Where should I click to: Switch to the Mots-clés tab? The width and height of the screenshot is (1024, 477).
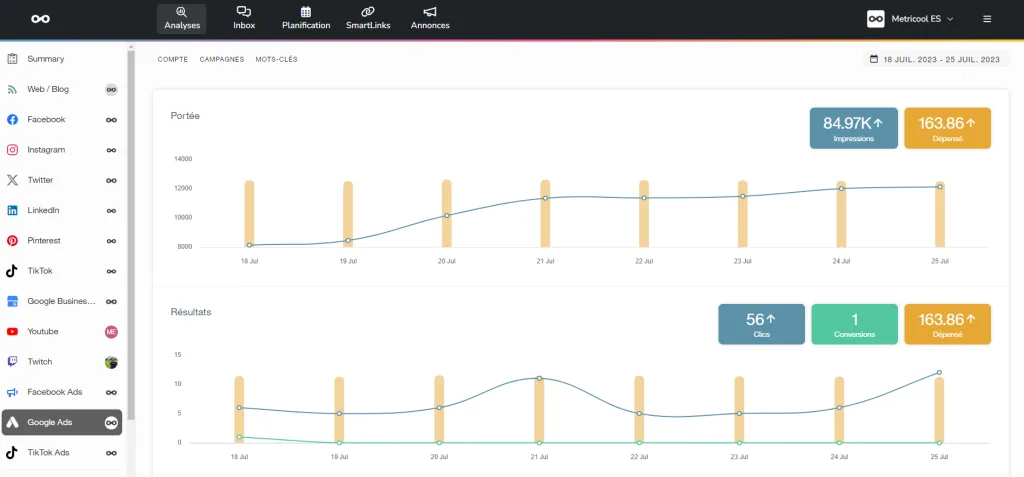[x=276, y=59]
